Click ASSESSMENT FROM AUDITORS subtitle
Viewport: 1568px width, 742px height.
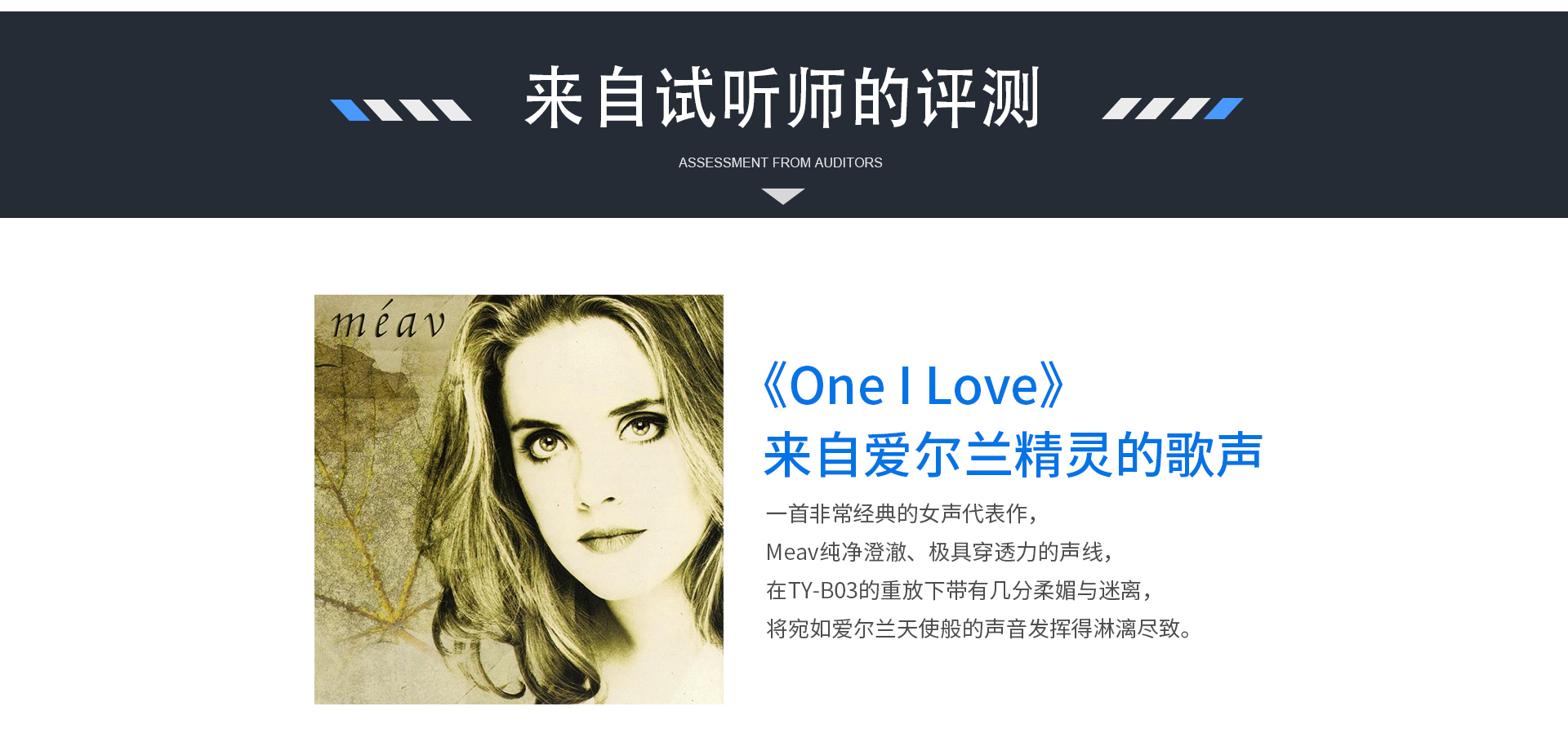click(x=780, y=162)
